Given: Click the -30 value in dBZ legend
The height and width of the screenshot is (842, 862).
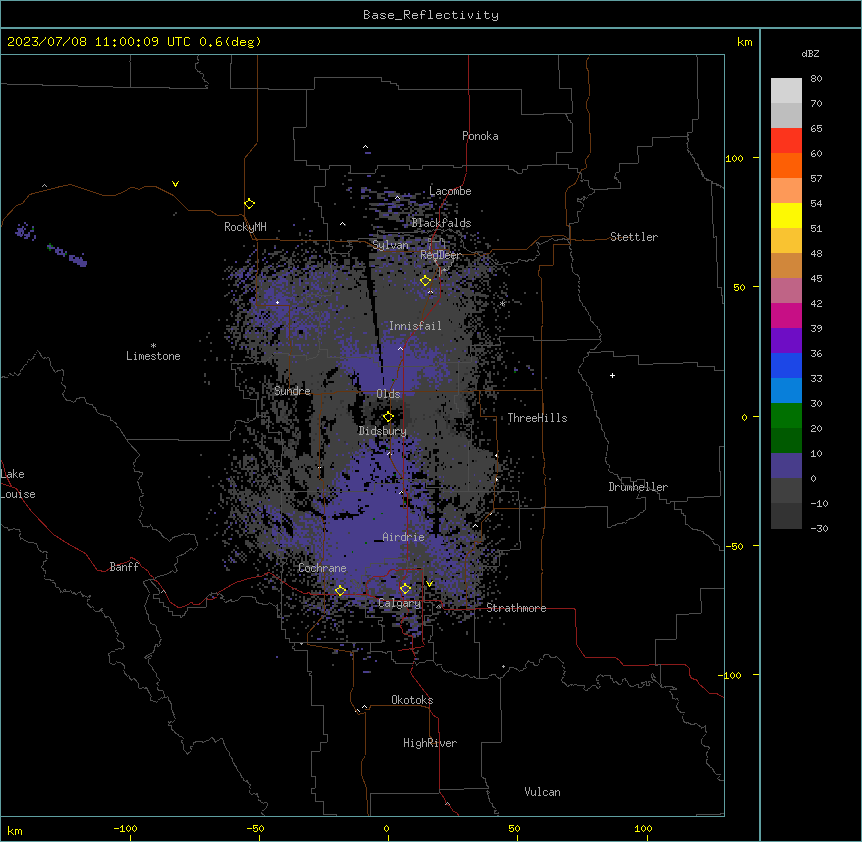Looking at the screenshot, I should [x=819, y=528].
